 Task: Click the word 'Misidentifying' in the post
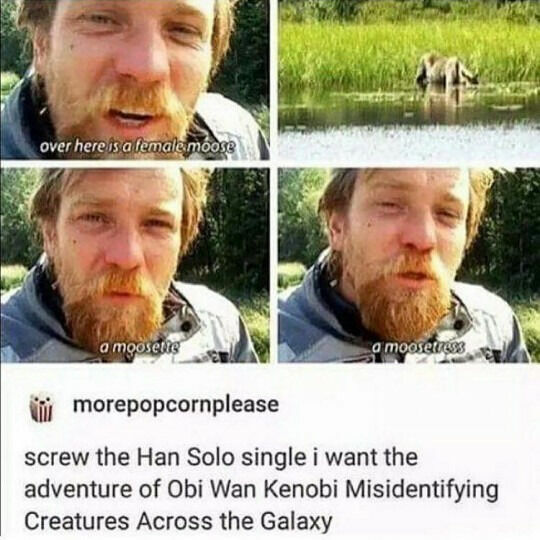coord(422,490)
